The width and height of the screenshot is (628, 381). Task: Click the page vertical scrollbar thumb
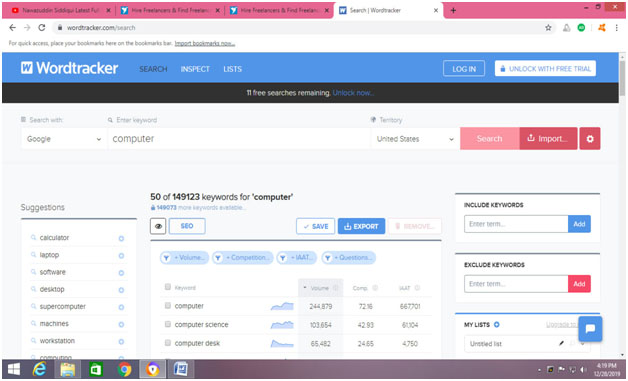622,78
